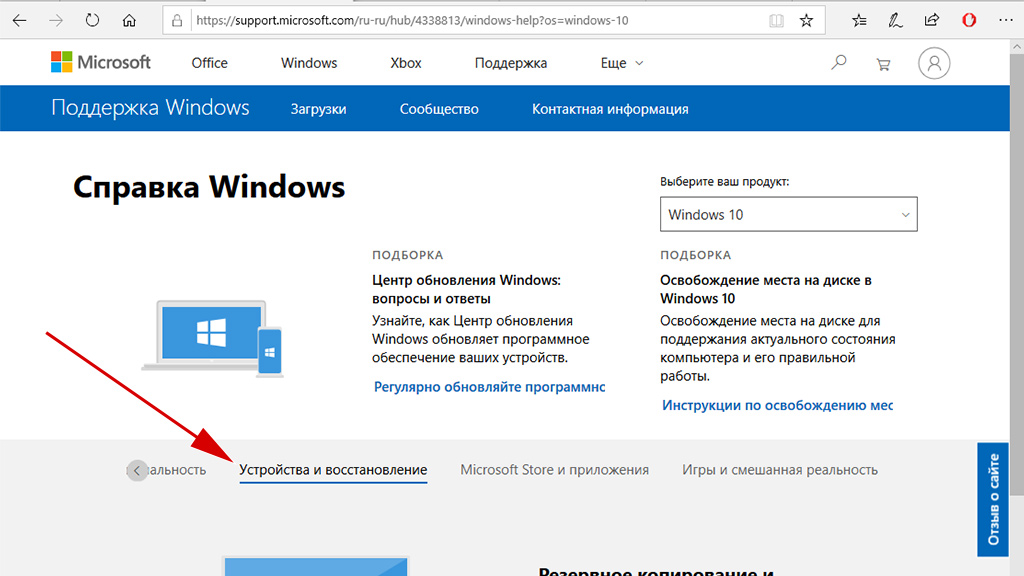This screenshot has width=1024, height=576.
Task: Add web notes with pen icon
Action: point(895,20)
